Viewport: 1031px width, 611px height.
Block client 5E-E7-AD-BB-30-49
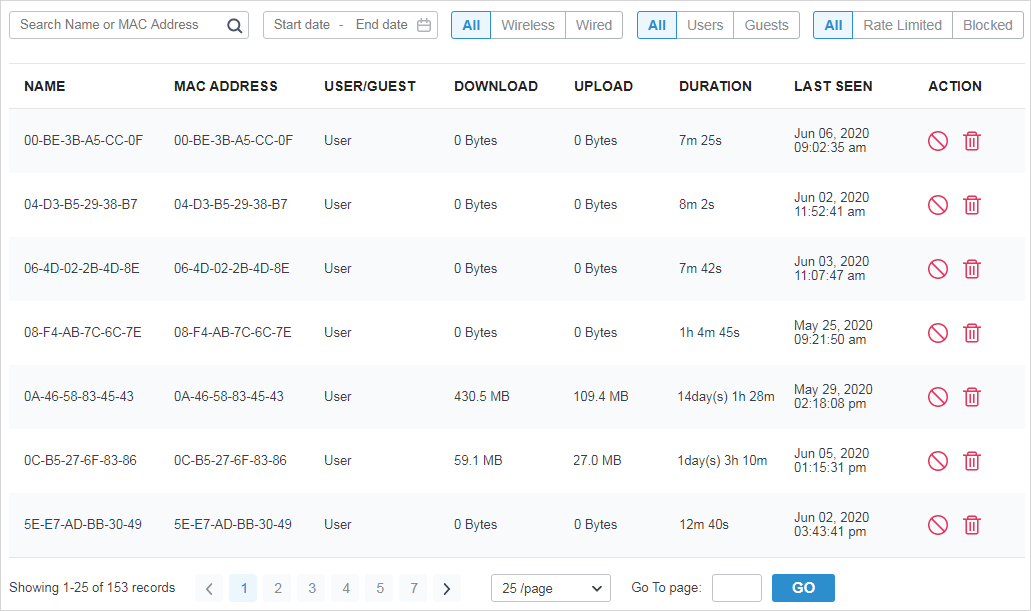[x=938, y=525]
